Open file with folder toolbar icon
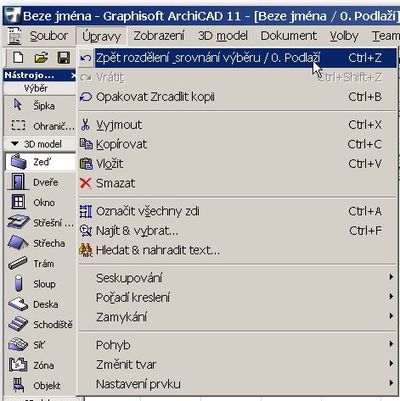Image resolution: width=400 pixels, height=401 pixels. [41, 58]
